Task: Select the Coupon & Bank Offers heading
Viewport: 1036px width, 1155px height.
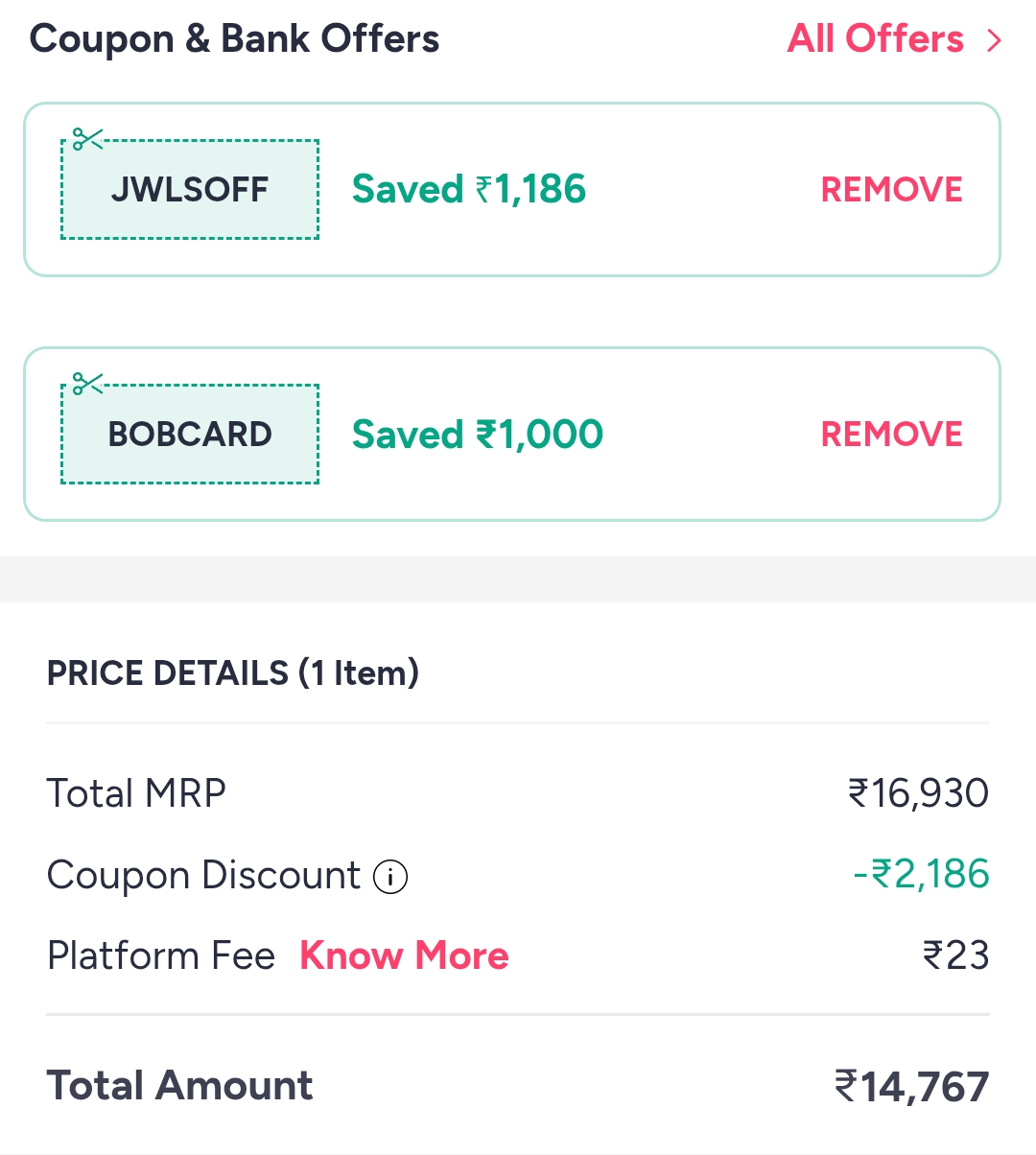Action: click(234, 38)
